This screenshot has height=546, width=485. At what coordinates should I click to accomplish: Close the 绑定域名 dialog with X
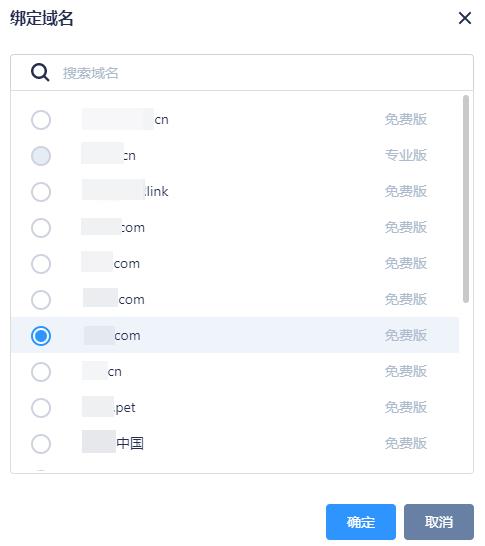tap(465, 18)
